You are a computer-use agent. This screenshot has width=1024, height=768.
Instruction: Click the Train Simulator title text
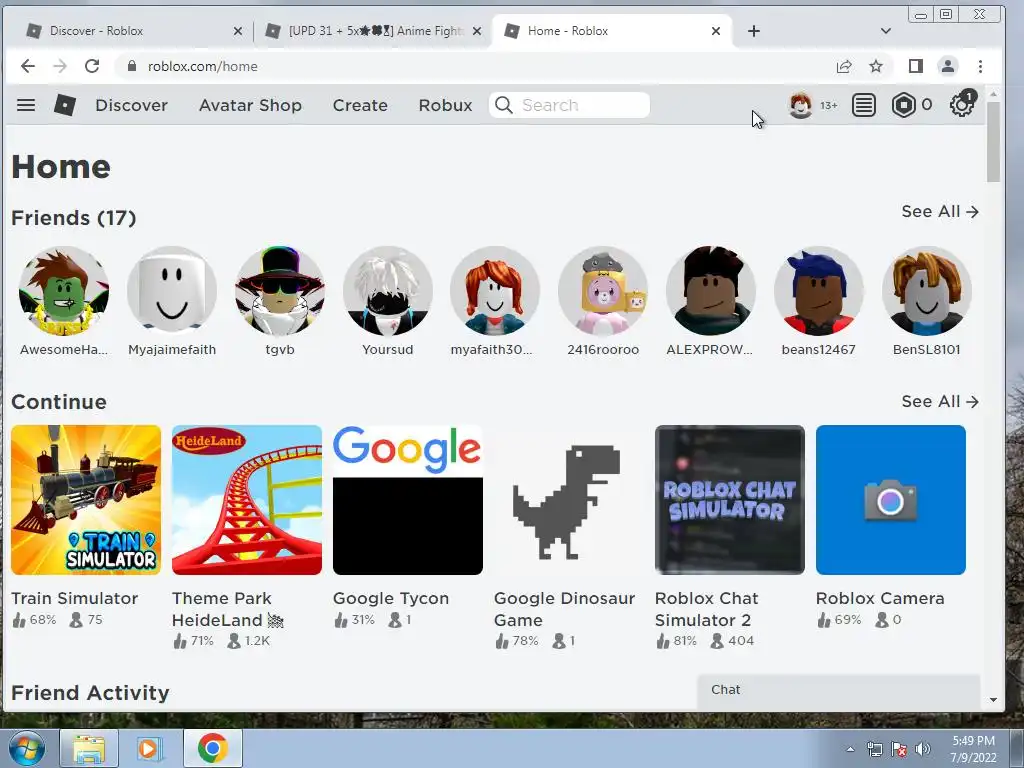coord(74,598)
